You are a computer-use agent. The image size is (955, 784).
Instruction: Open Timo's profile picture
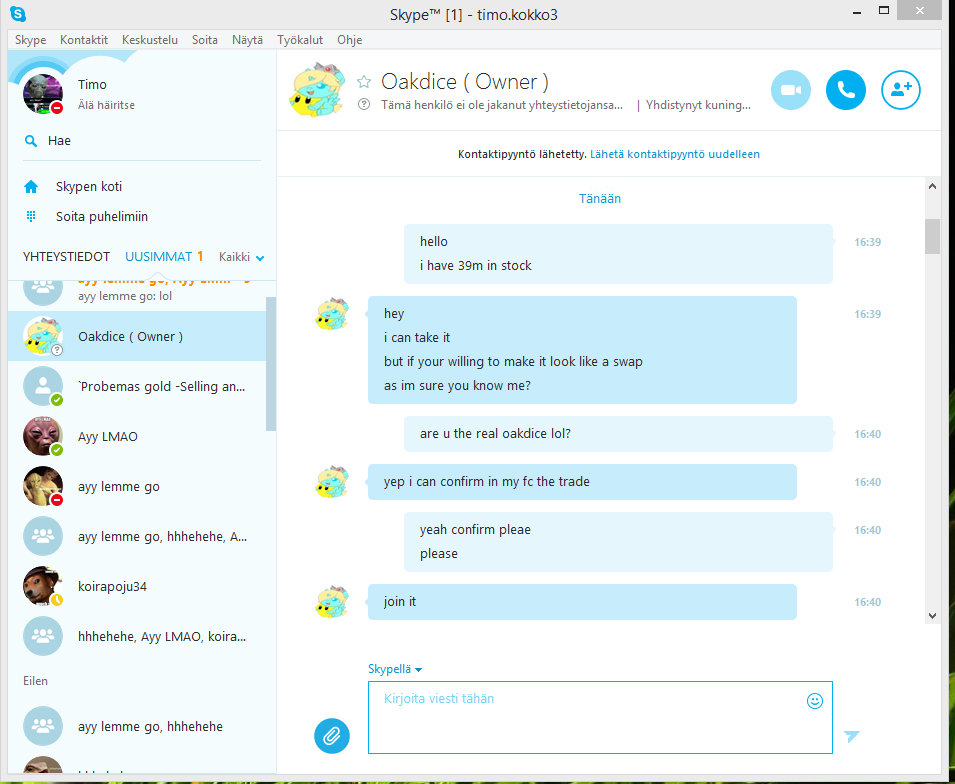[x=42, y=94]
